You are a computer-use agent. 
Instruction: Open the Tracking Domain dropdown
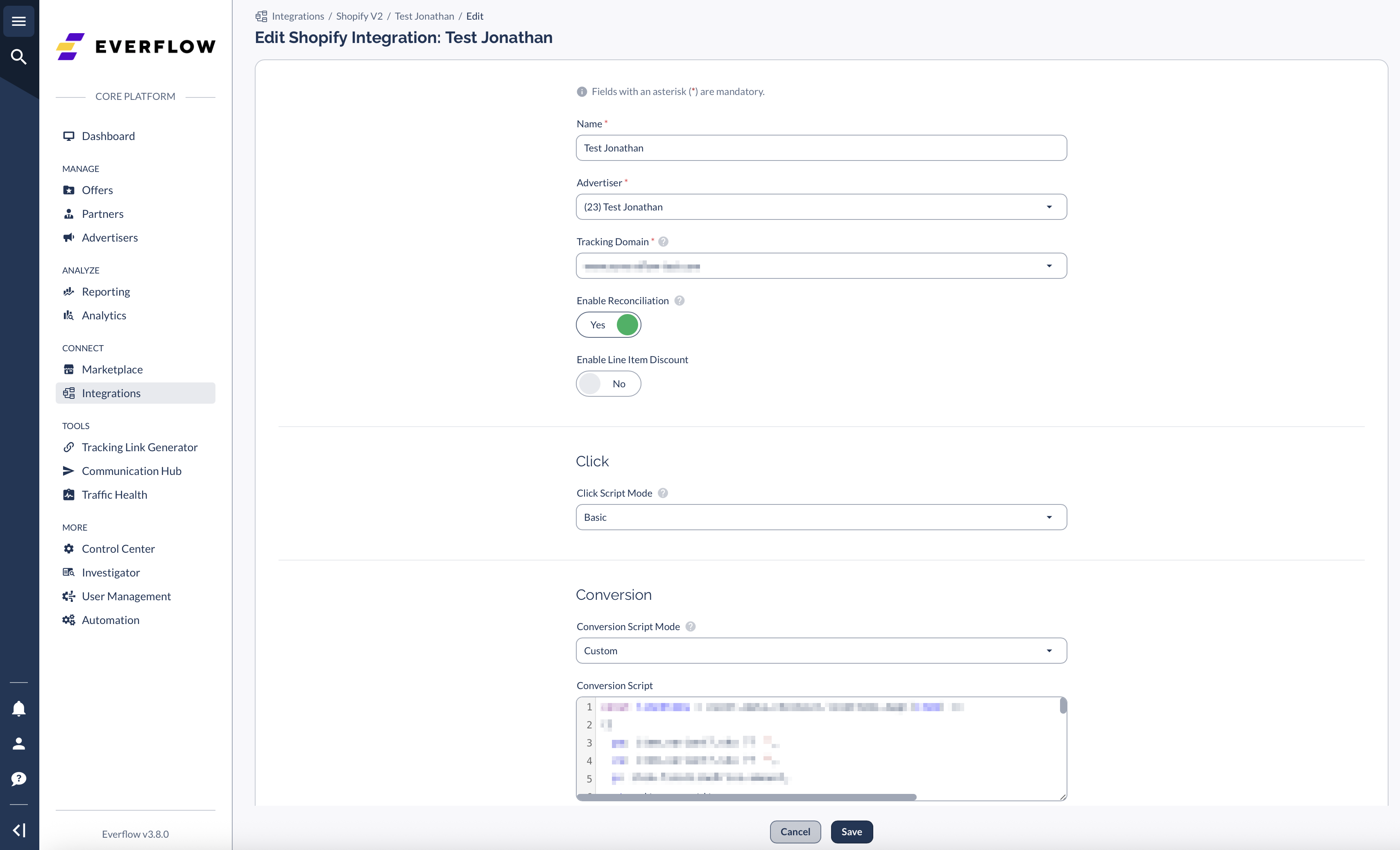822,266
